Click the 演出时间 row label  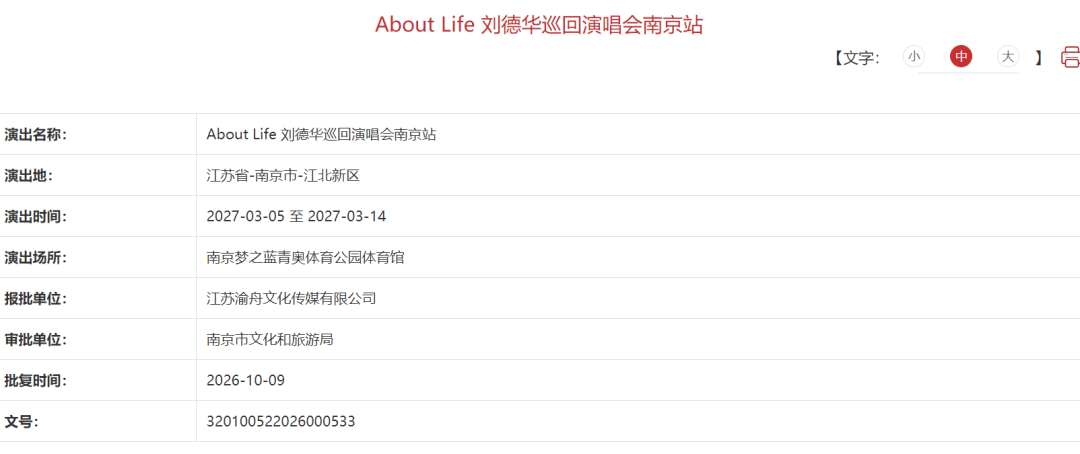[36, 216]
